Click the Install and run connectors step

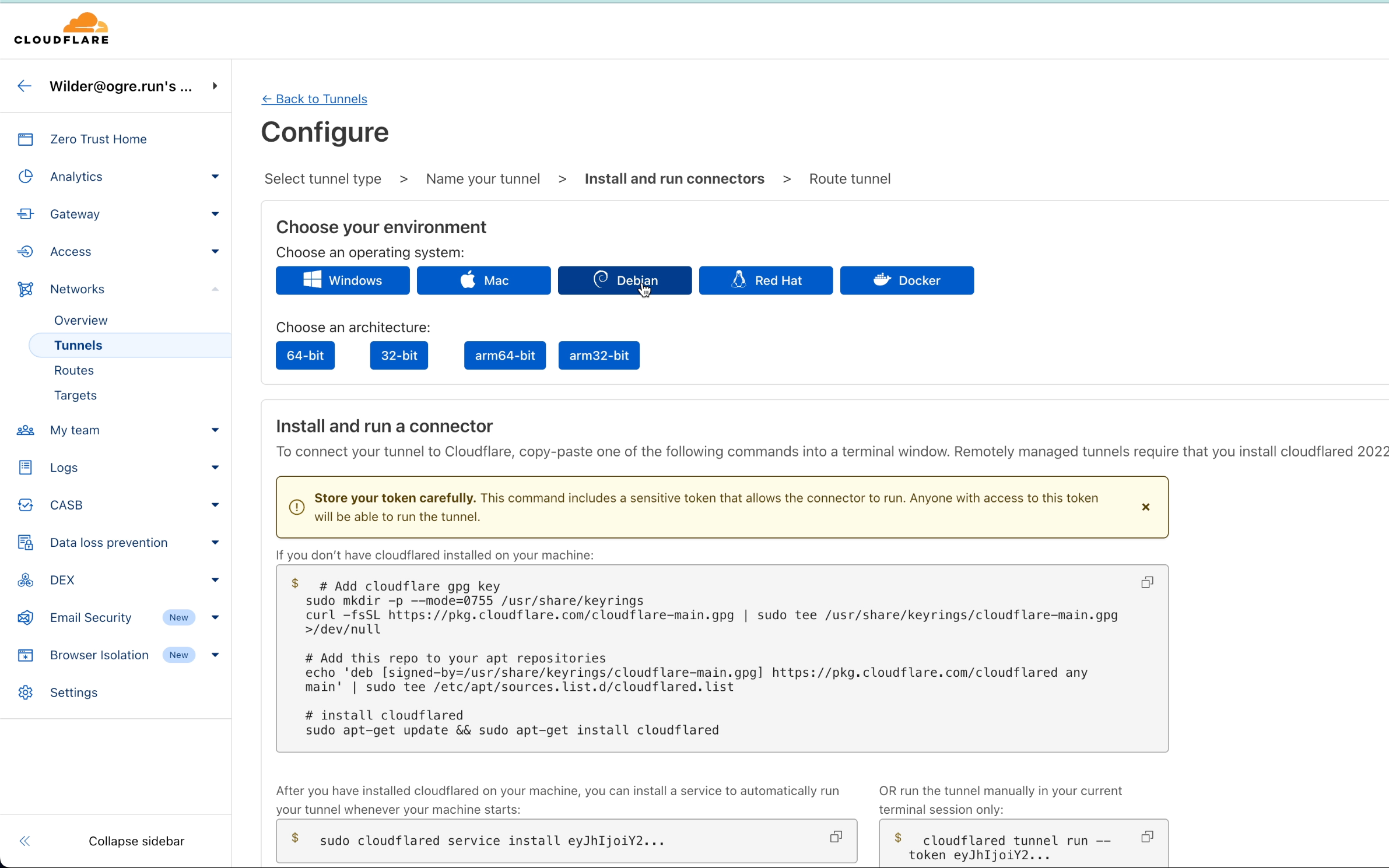pos(674,179)
